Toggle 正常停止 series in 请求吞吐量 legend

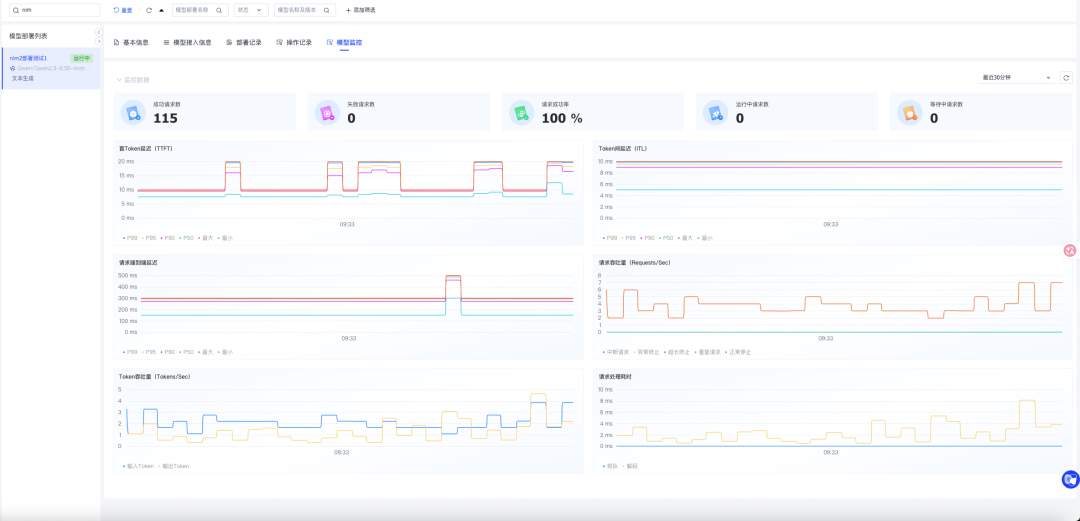(738, 352)
